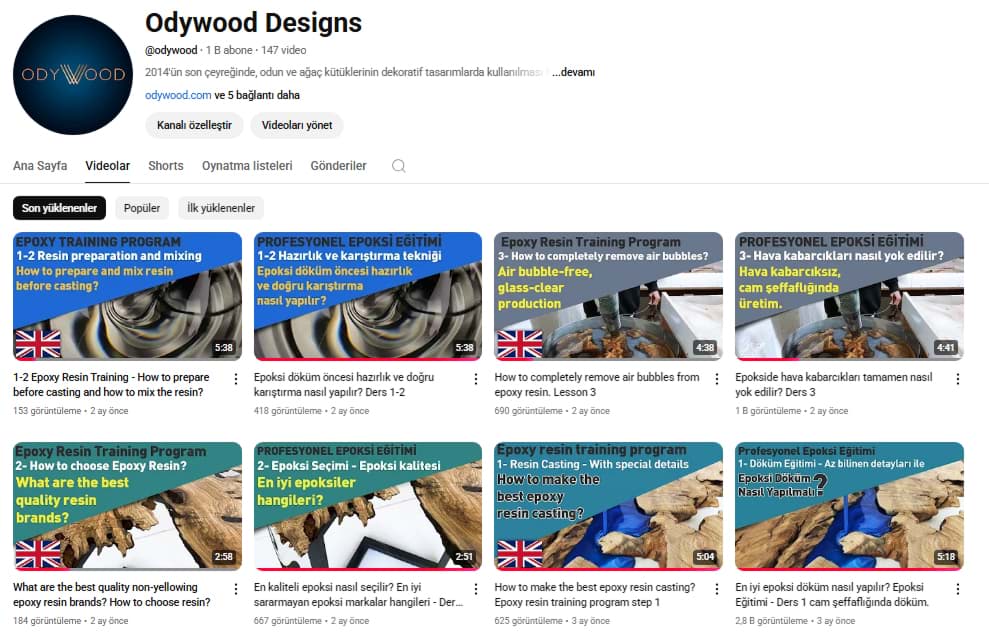
Task: Click '147 video' count text
Action: [x=284, y=50]
